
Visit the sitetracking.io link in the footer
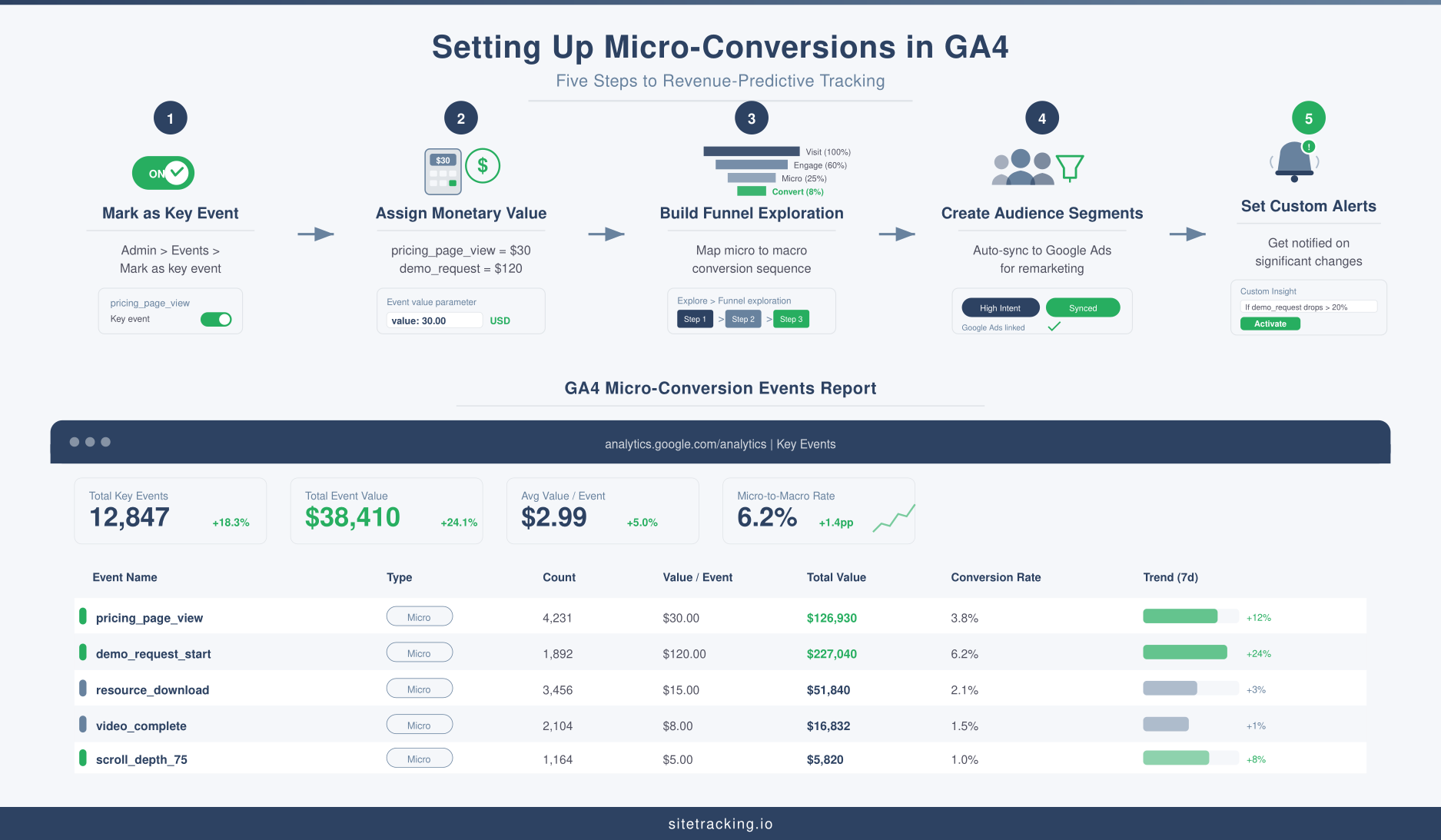(720, 823)
